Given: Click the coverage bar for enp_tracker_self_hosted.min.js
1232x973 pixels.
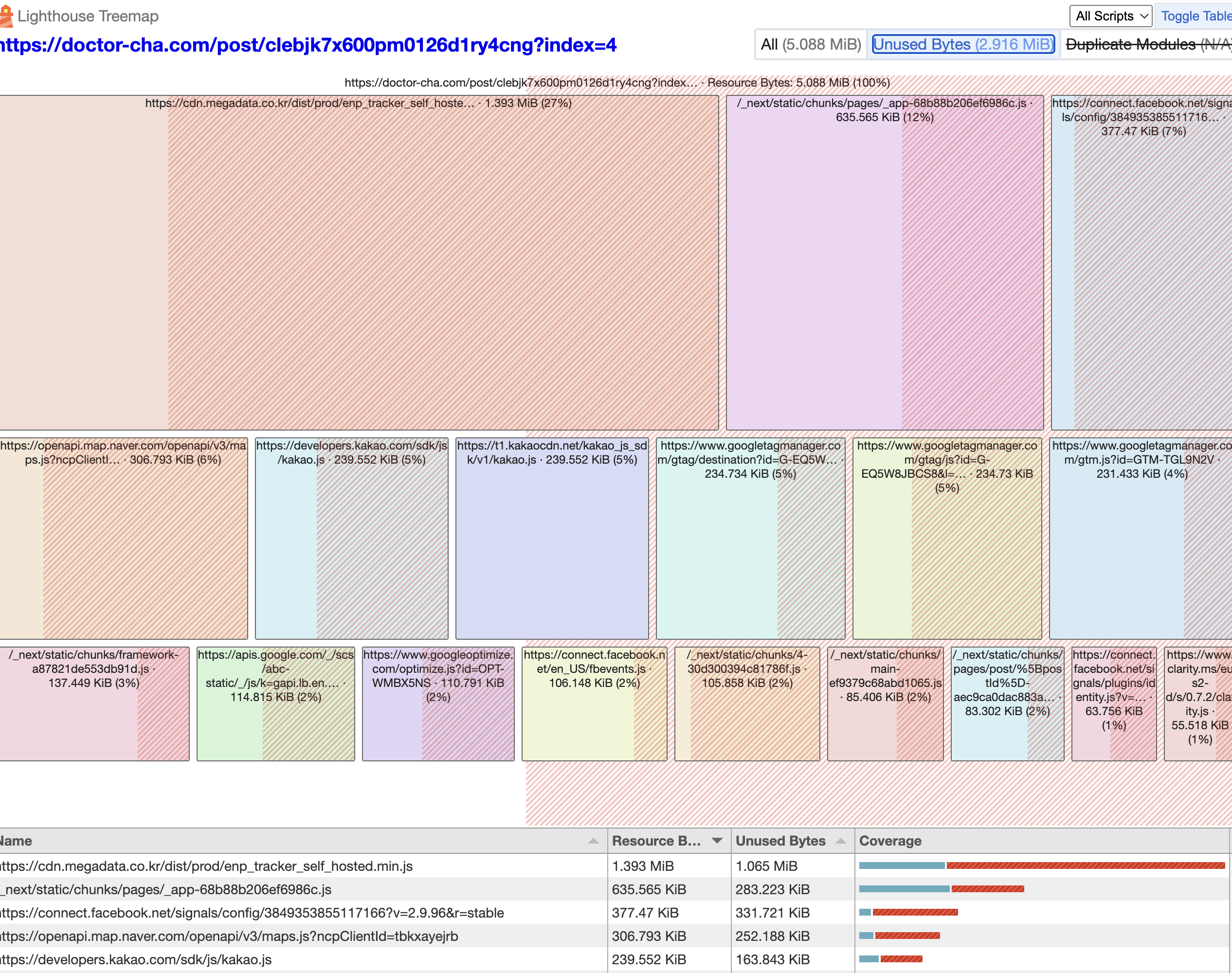Looking at the screenshot, I should tap(1042, 866).
